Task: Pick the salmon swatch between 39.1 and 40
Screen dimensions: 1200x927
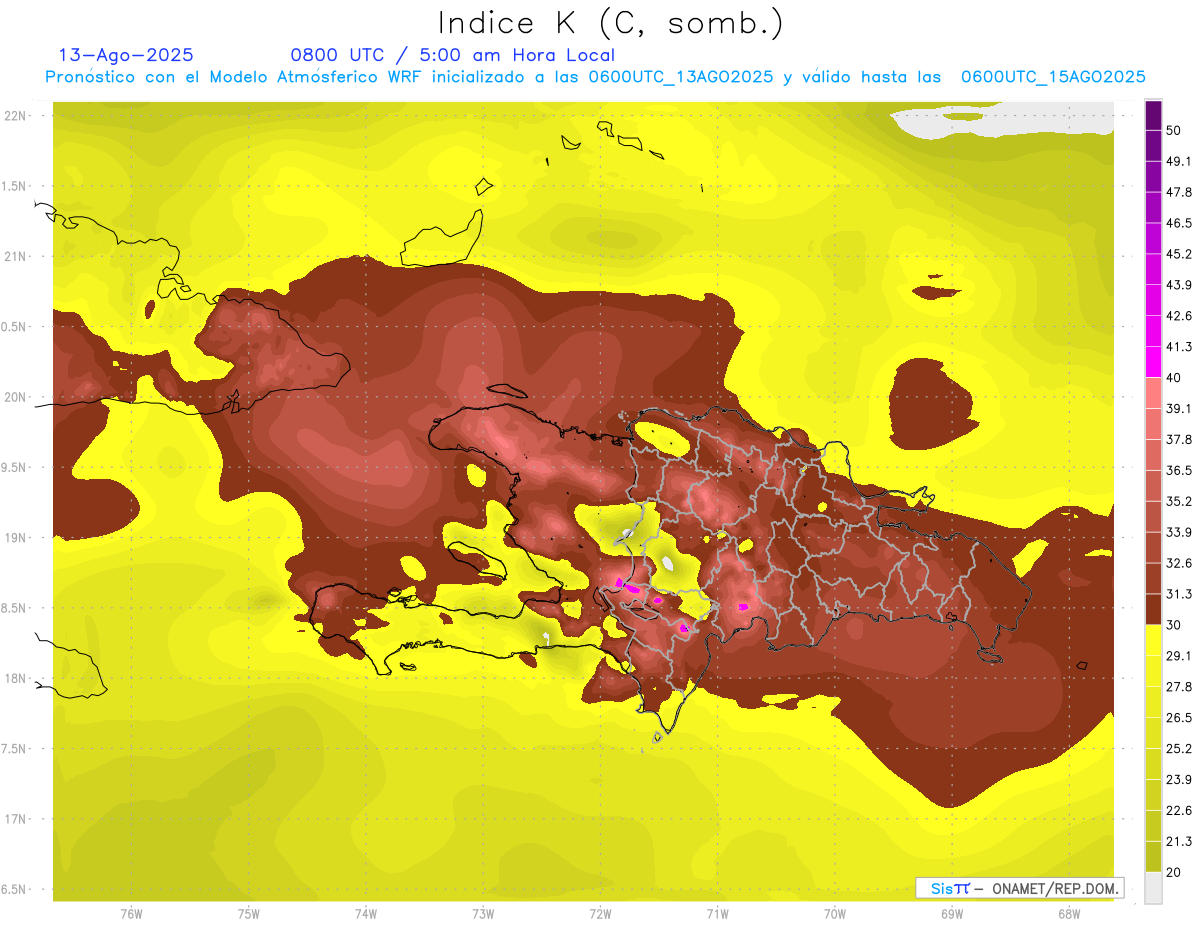Action: pyautogui.click(x=1153, y=393)
